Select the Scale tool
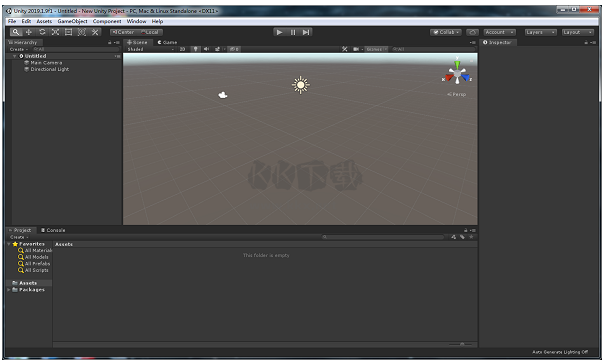The image size is (607, 364). [55, 32]
